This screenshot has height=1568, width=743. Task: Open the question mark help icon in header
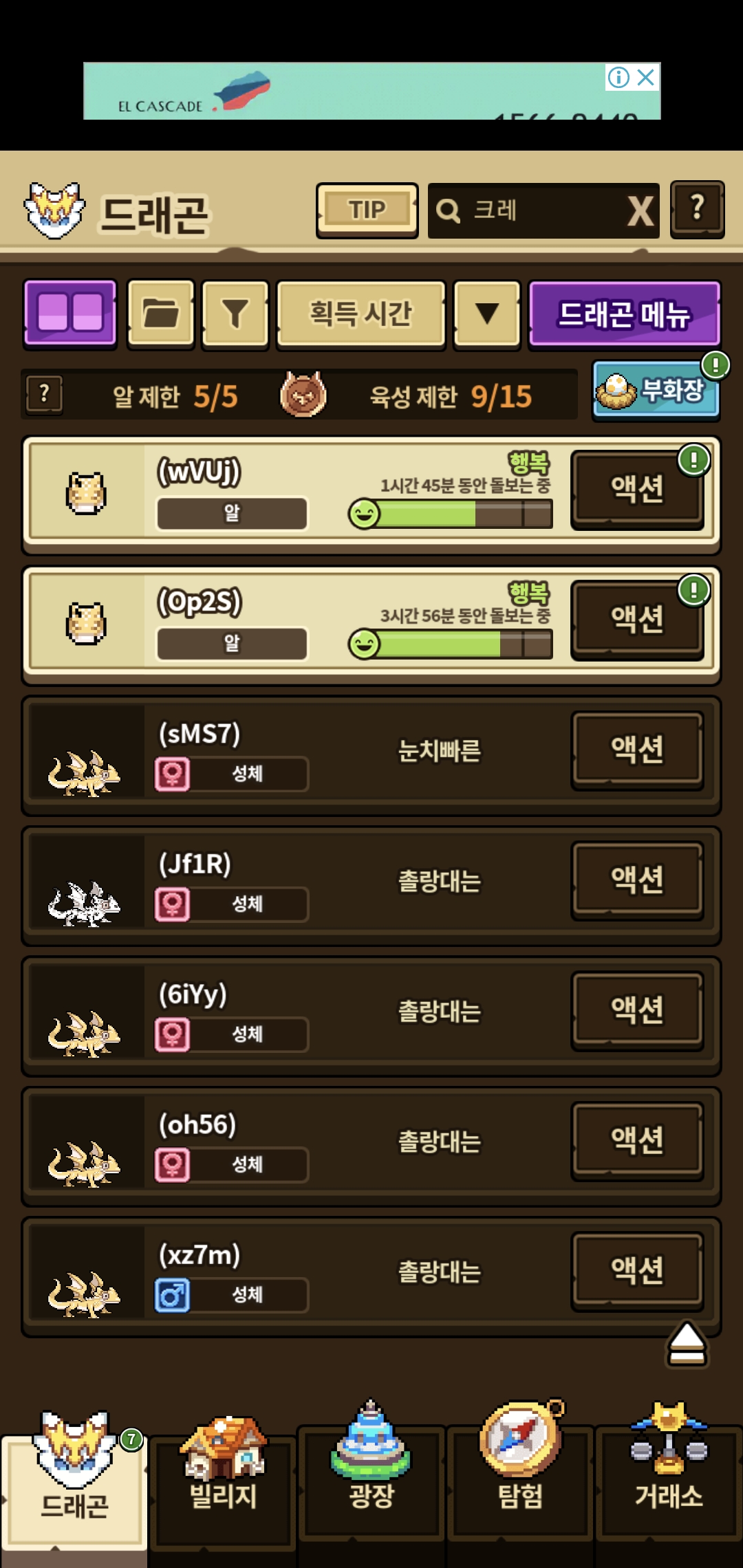[697, 209]
